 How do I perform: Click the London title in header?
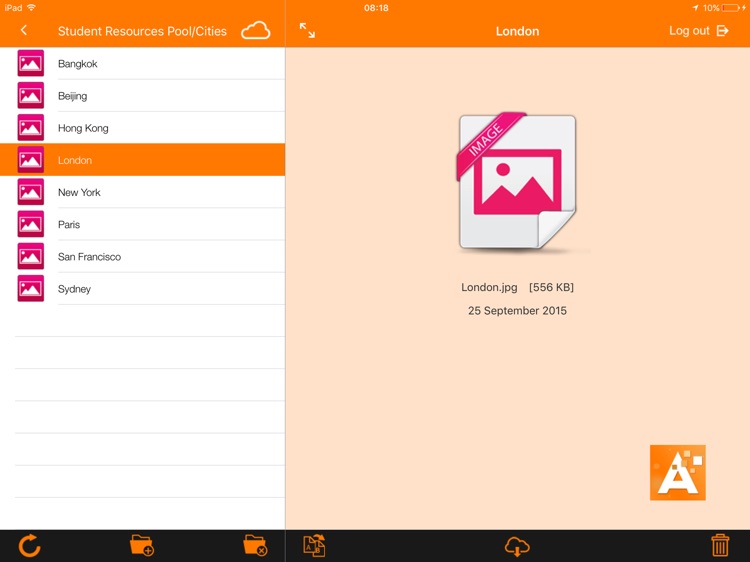(x=517, y=31)
